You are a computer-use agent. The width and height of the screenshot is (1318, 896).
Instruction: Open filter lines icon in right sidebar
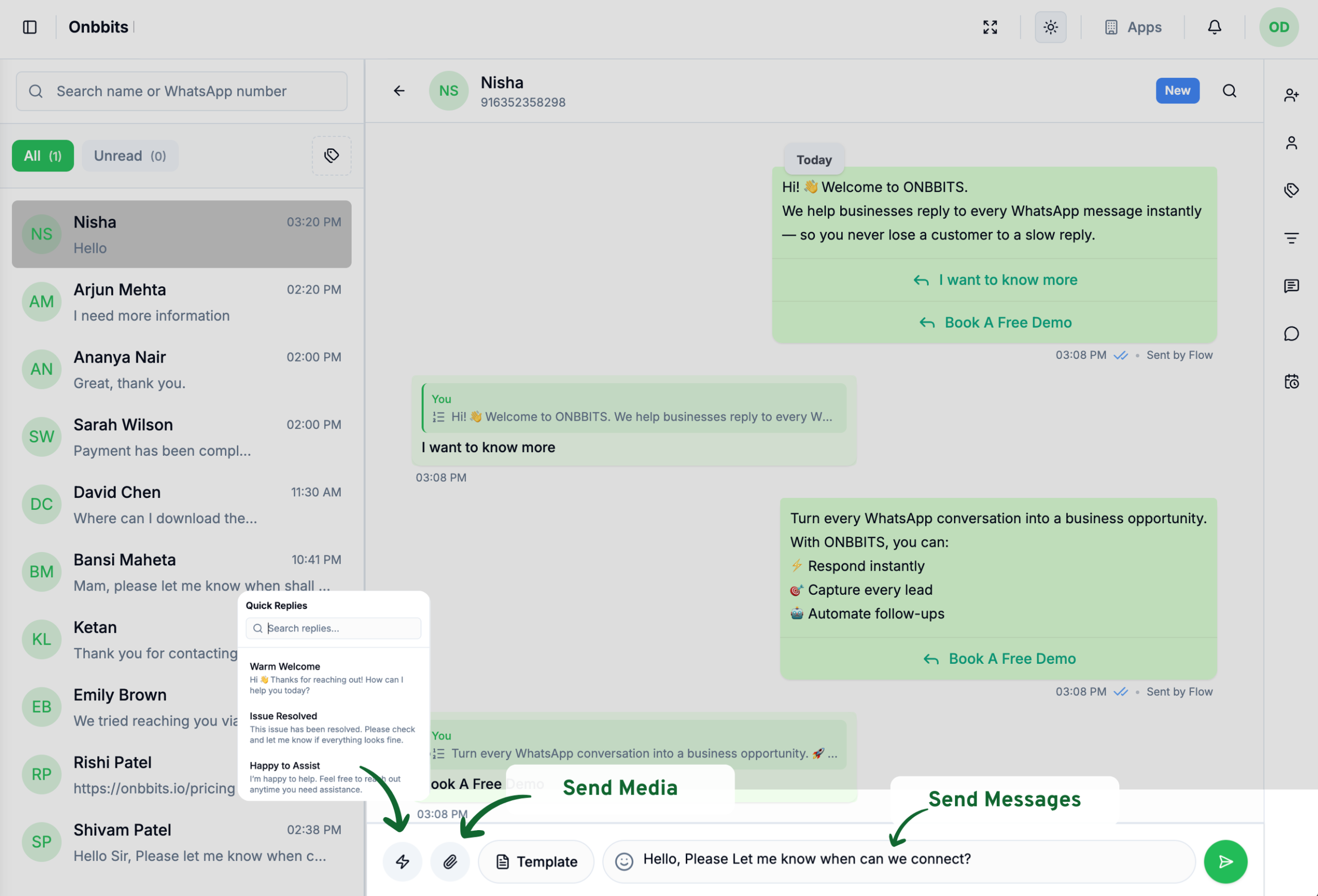[x=1291, y=238]
